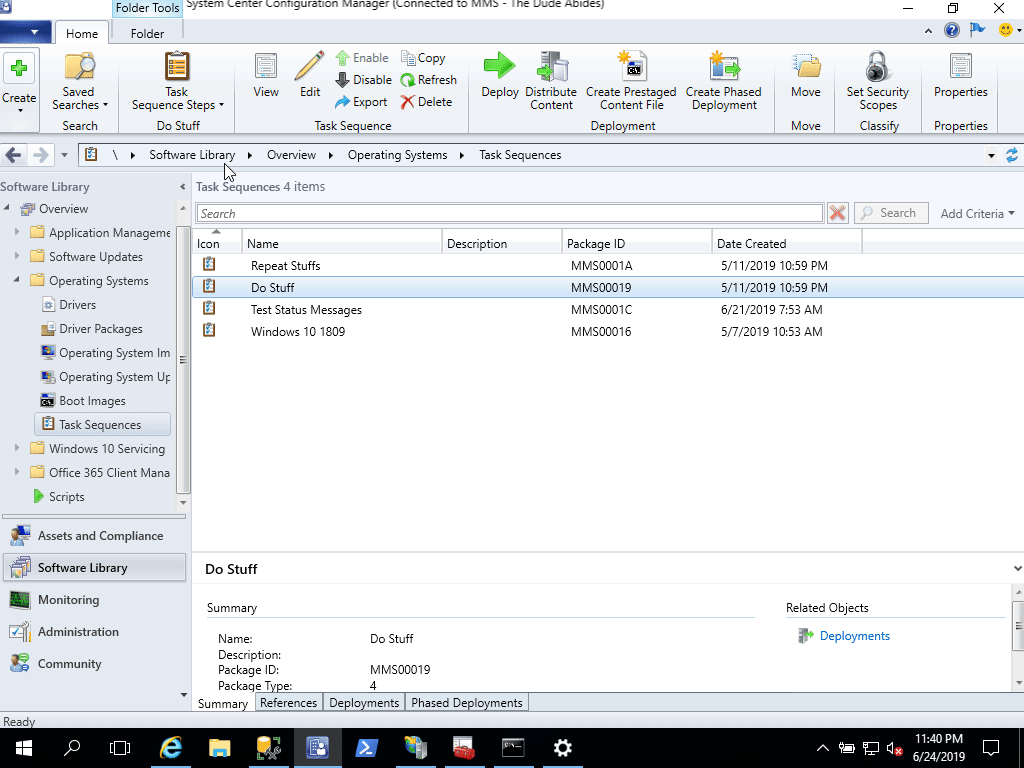Viewport: 1024px width, 768px height.
Task: Click the Search button
Action: (x=891, y=213)
